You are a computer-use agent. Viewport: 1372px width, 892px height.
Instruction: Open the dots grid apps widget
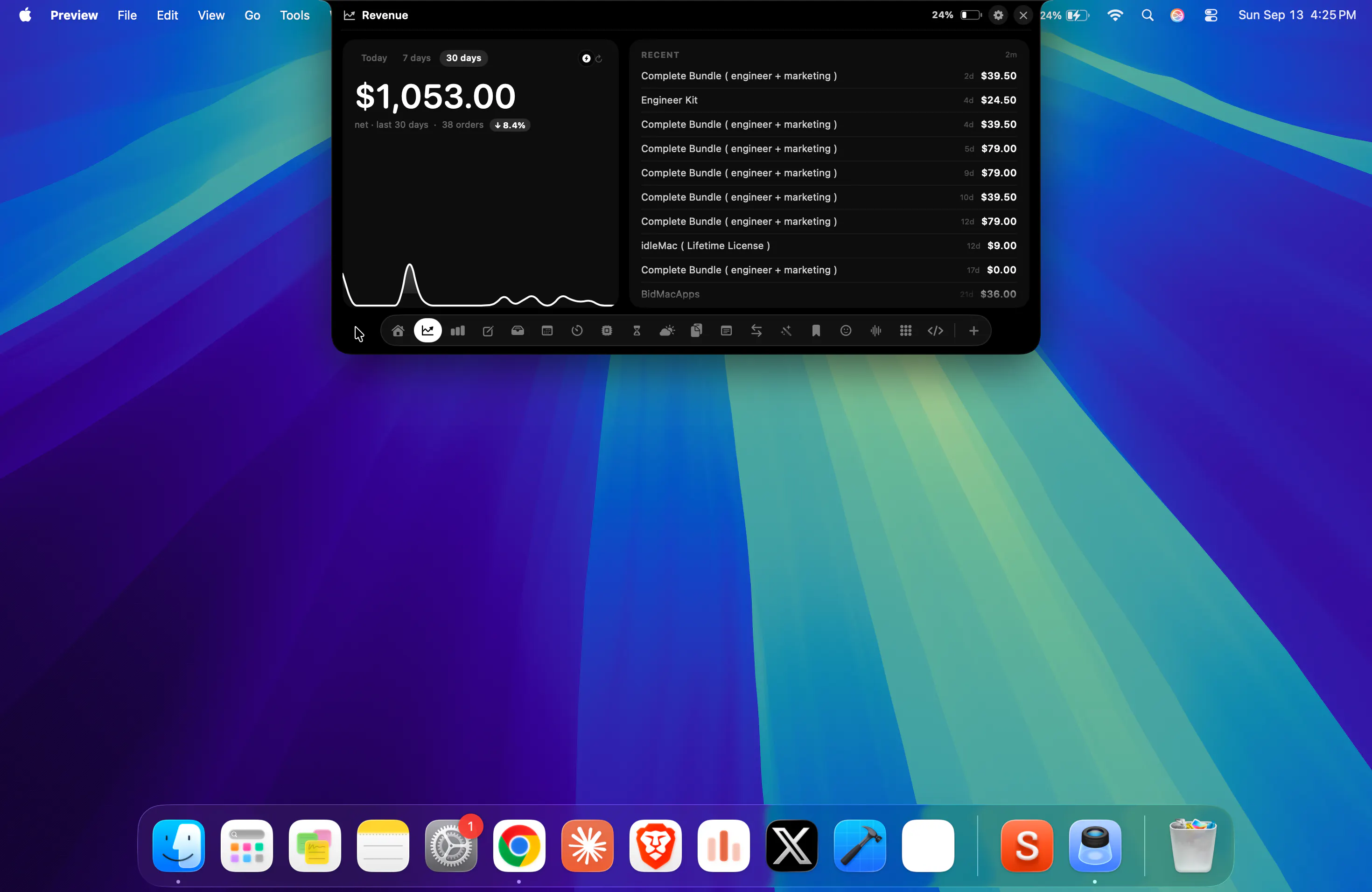pyautogui.click(x=906, y=331)
